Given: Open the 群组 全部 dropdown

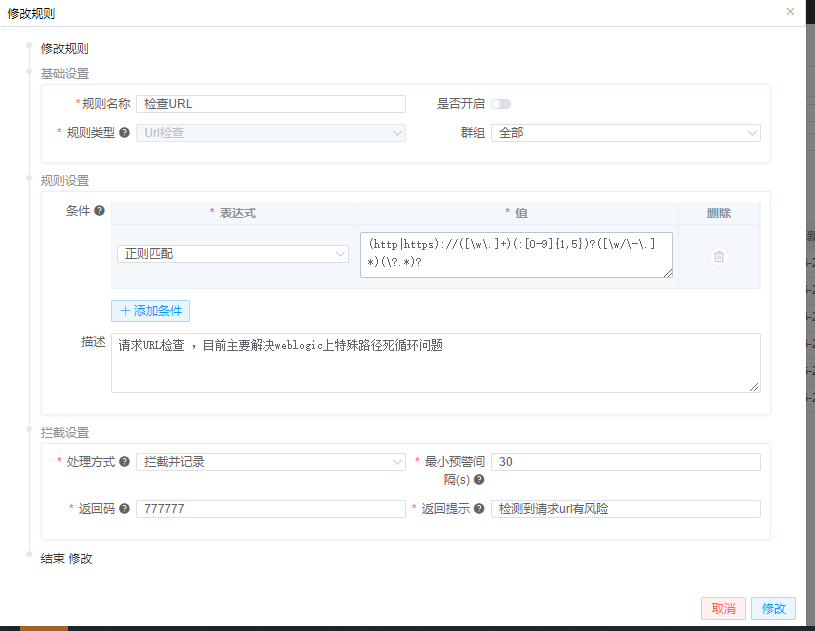Looking at the screenshot, I should tap(626, 133).
